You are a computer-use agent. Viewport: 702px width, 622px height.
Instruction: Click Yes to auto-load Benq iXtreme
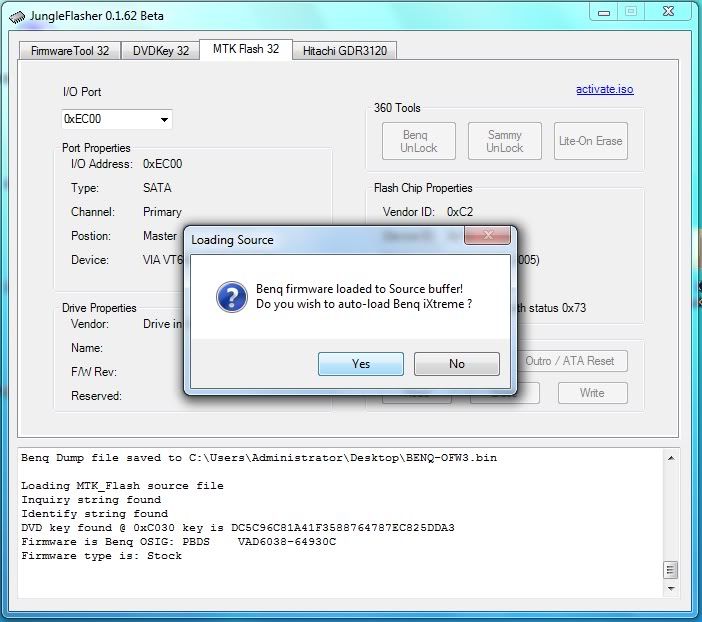tap(360, 364)
